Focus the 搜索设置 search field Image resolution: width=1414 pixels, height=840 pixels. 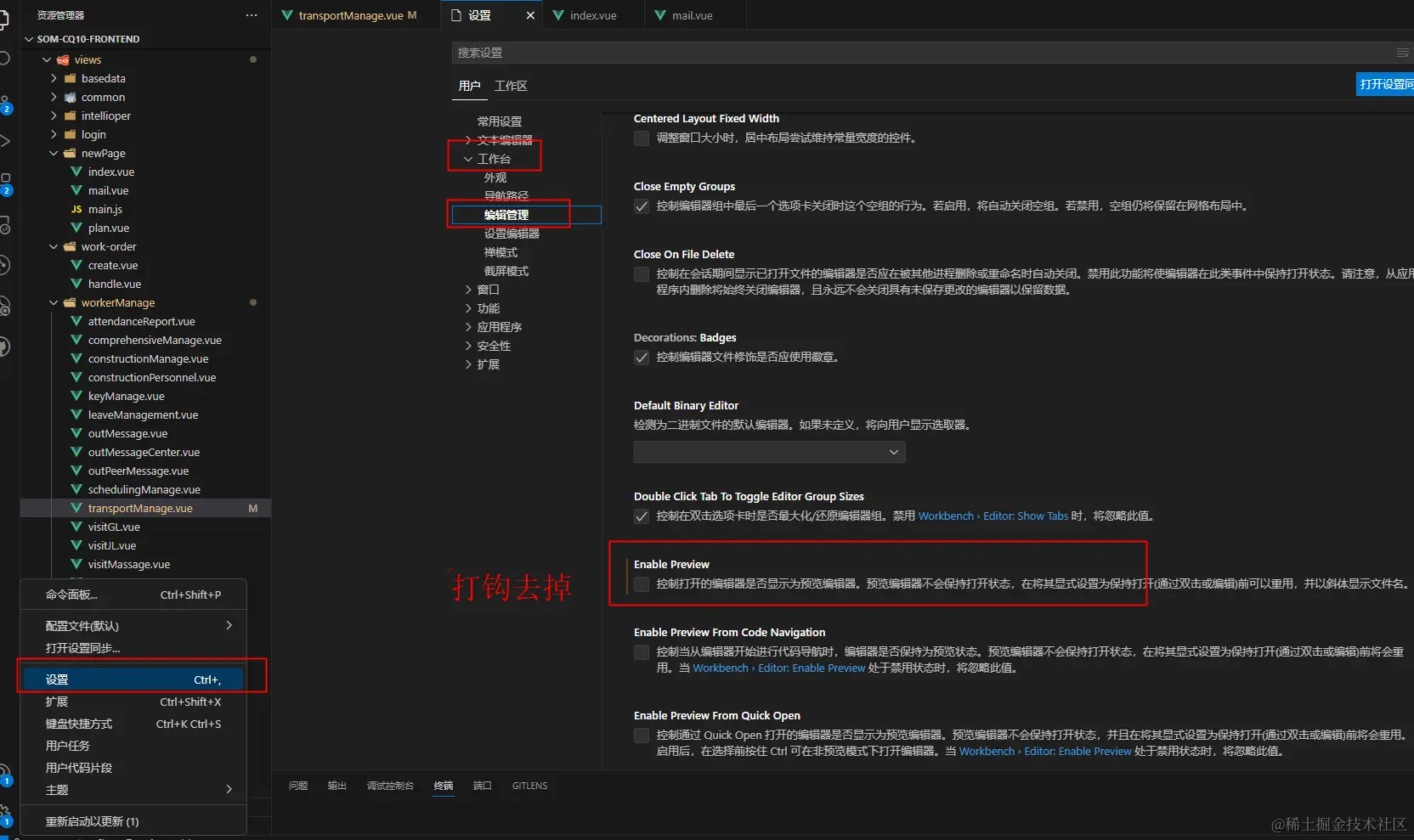coord(922,53)
